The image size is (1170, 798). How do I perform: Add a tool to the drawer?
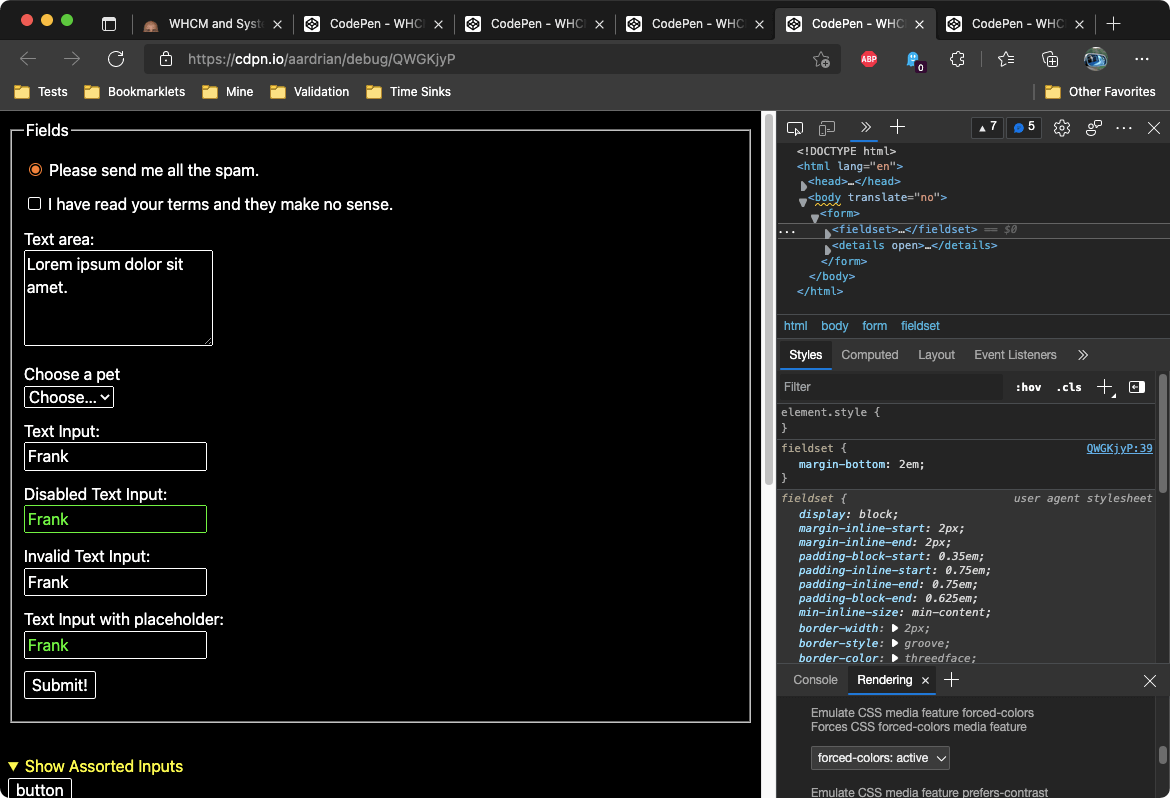[951, 680]
